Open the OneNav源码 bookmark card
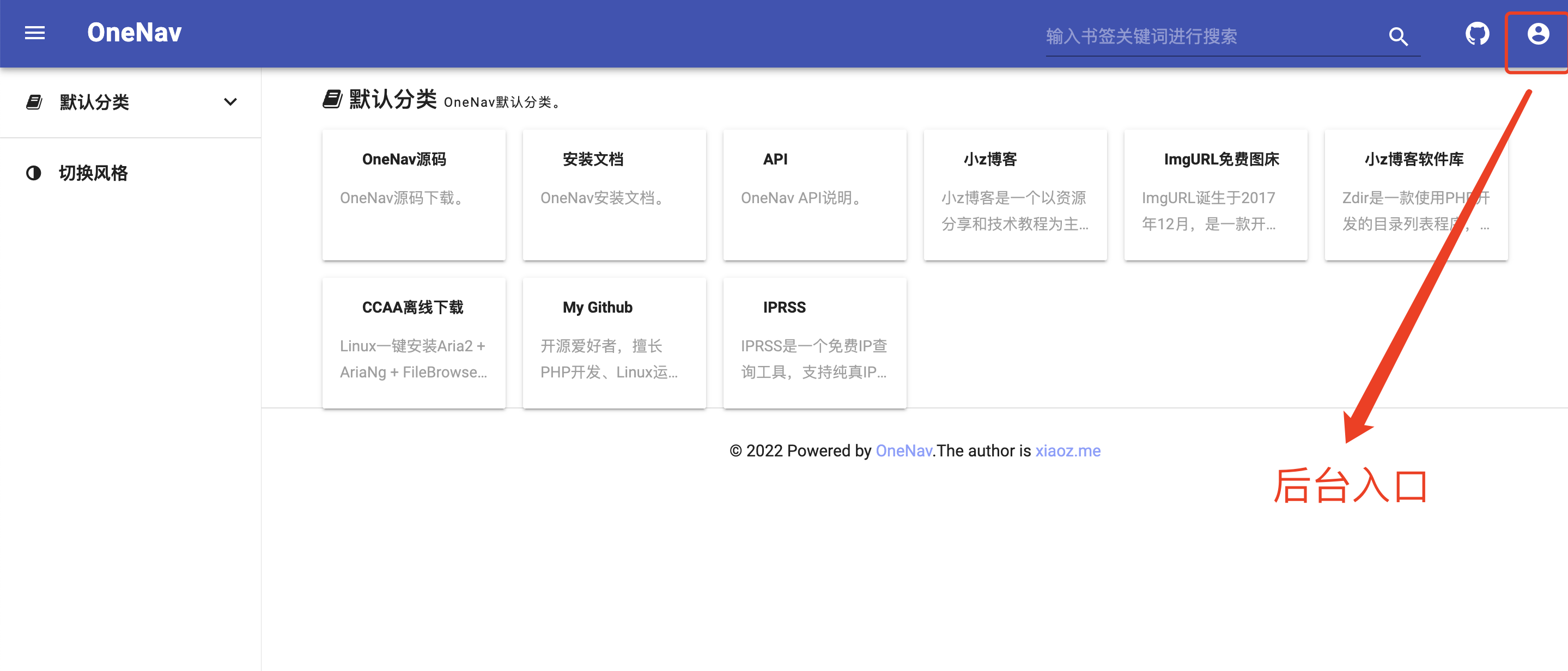This screenshot has width=1568, height=671. click(414, 194)
